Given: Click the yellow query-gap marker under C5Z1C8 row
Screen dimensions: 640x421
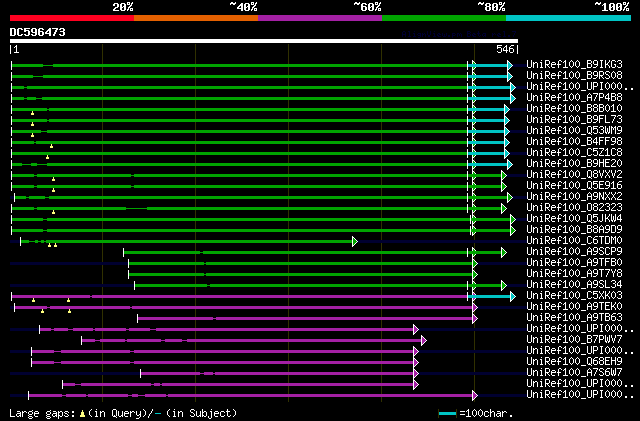Looking at the screenshot, I should pos(47,157).
